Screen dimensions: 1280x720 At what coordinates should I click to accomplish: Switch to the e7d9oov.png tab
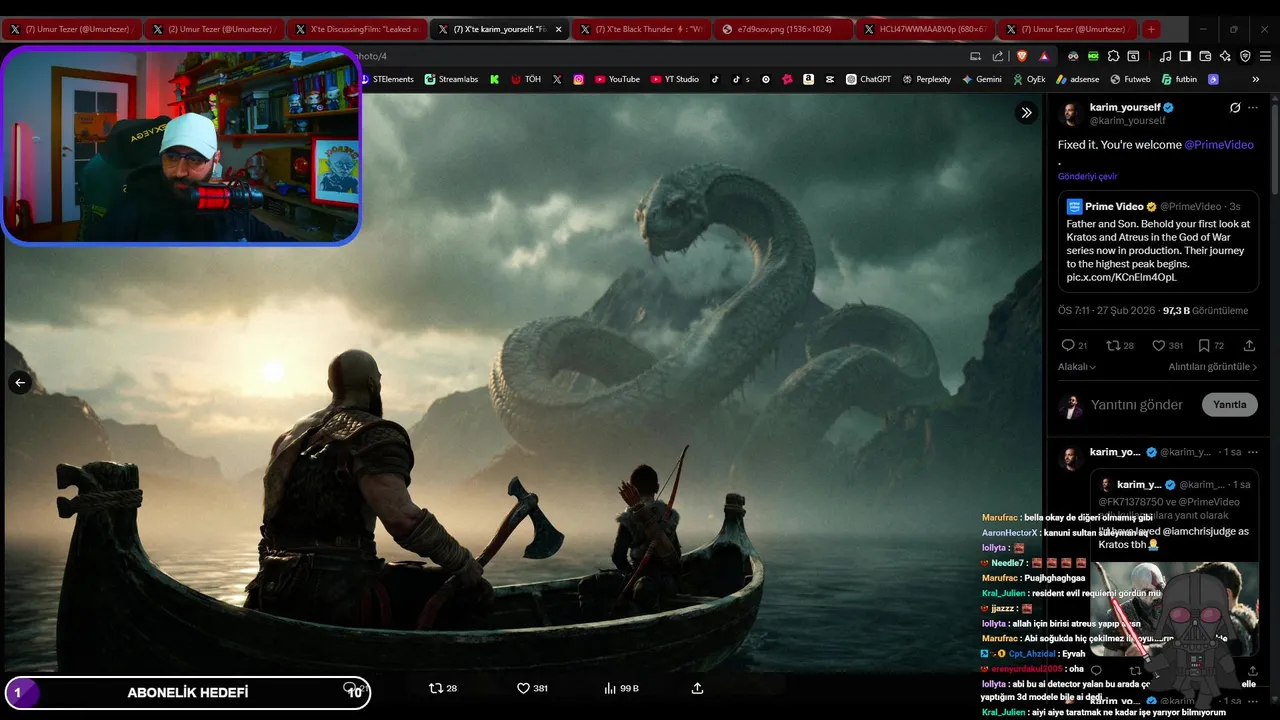coord(783,29)
